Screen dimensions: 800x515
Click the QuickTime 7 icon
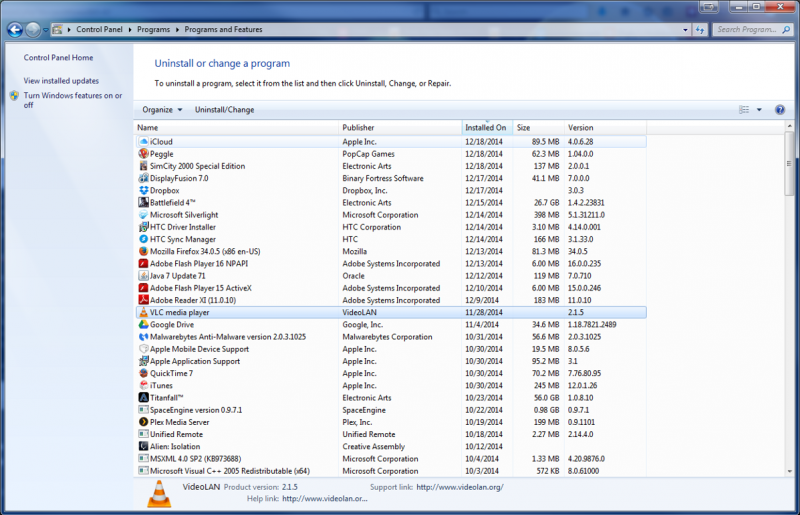click(143, 374)
